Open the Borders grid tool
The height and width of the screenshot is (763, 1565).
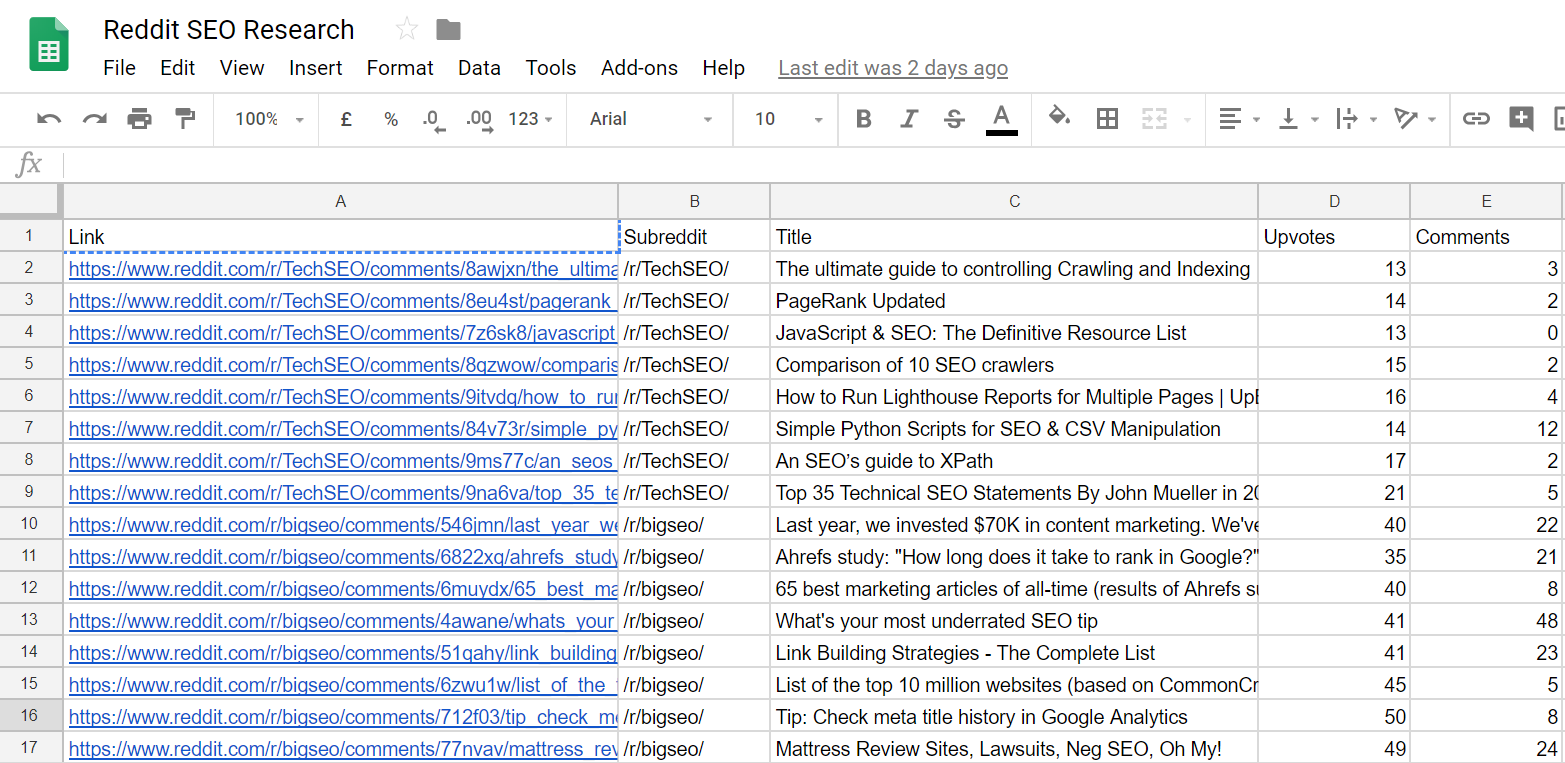1107,119
